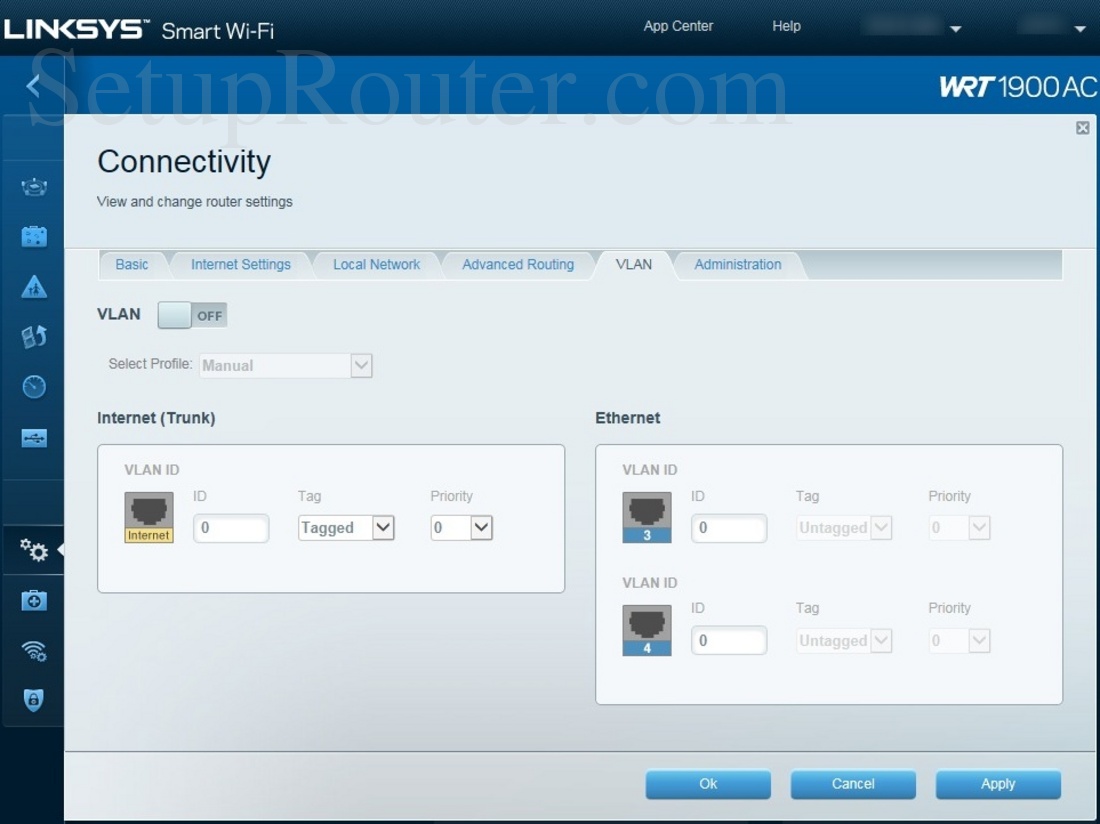Viewport: 1100px width, 824px height.
Task: Open the Troubleshooting medical kit icon
Action: tap(34, 600)
